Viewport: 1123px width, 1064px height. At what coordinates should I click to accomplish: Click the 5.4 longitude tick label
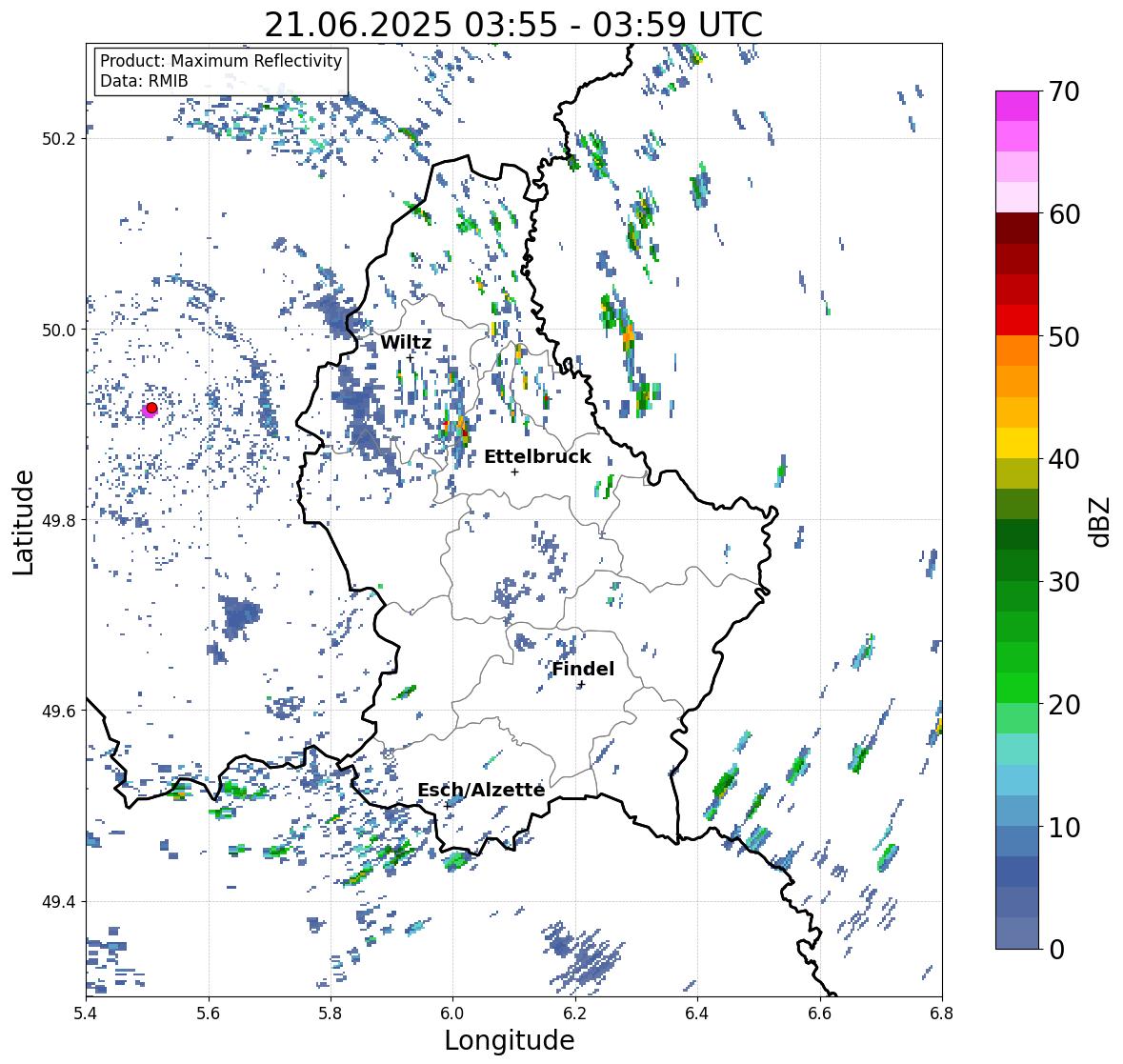86,1014
